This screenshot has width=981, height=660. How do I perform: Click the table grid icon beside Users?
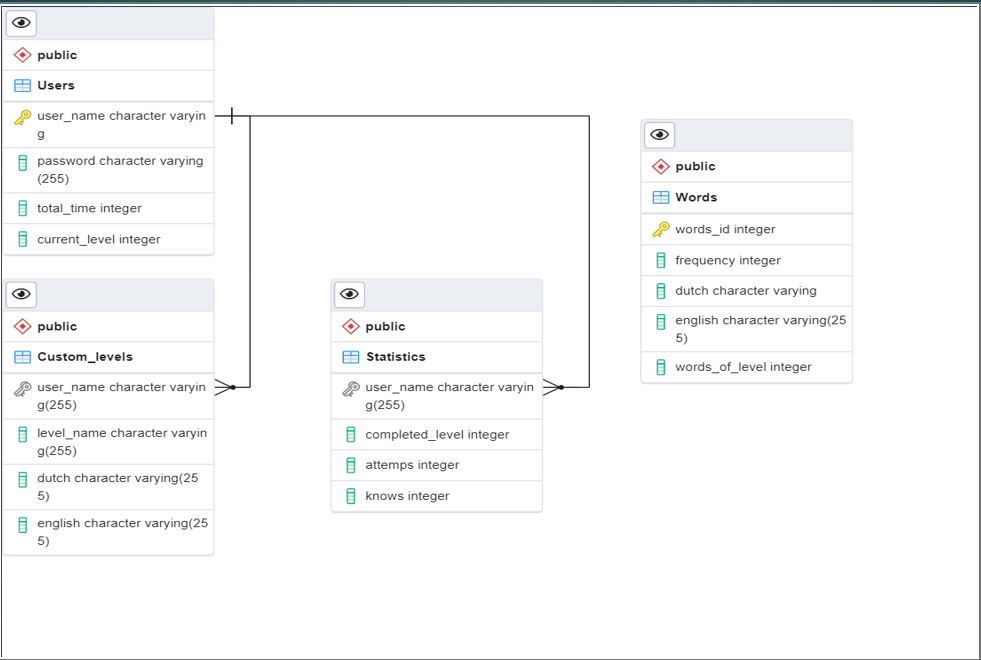pyautogui.click(x=23, y=86)
